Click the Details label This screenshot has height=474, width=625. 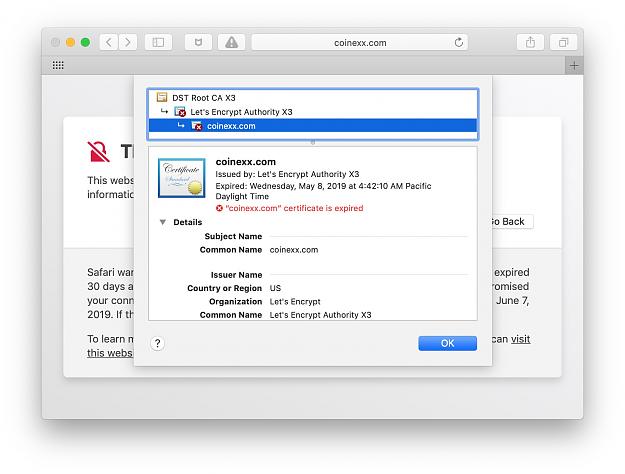188,222
